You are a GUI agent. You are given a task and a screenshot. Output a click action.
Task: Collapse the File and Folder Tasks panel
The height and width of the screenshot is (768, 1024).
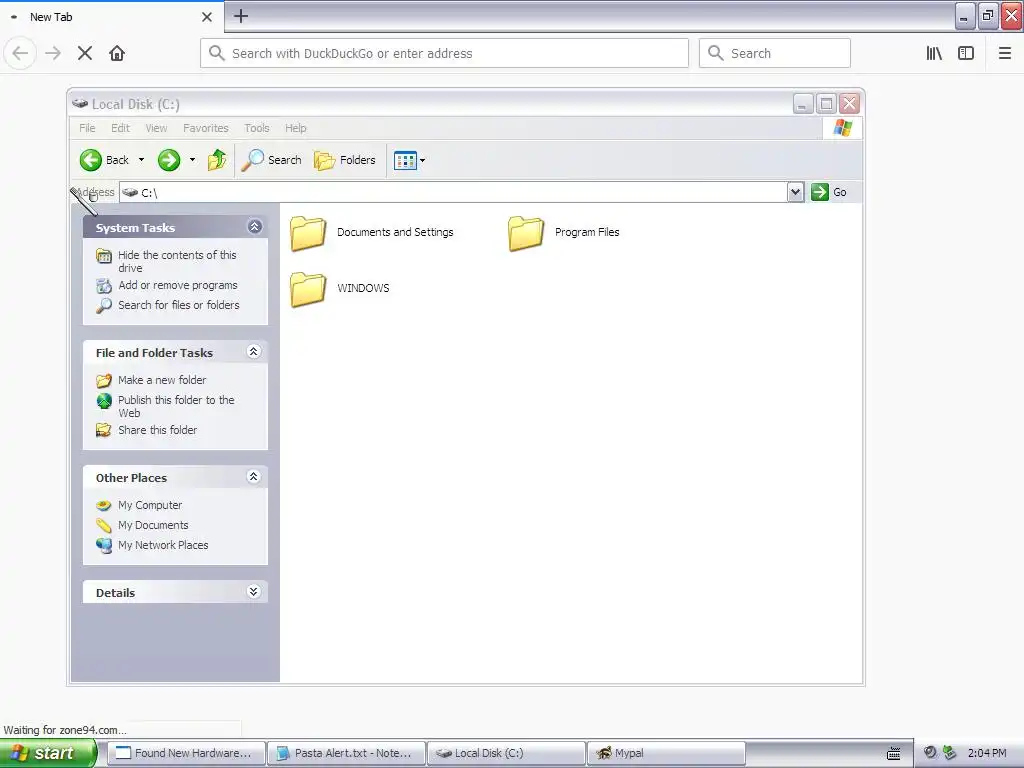(x=254, y=352)
